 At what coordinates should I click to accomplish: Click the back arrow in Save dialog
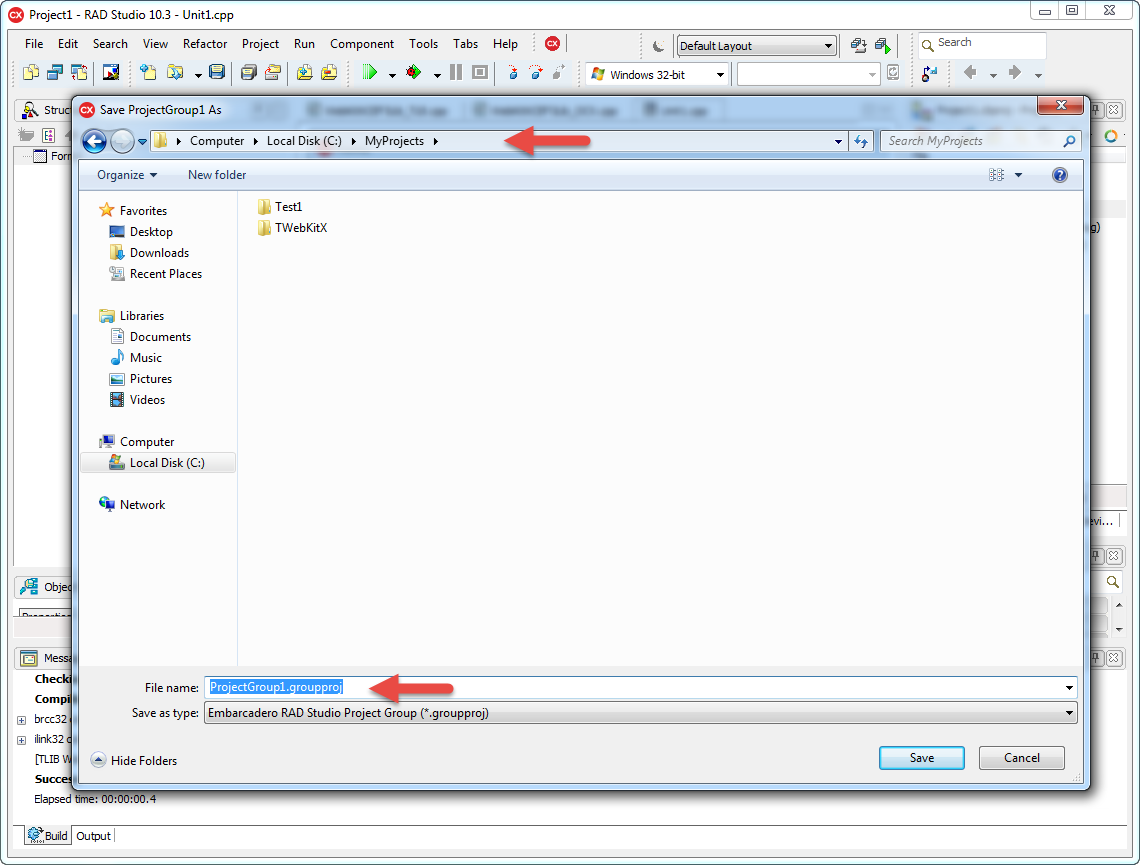(x=95, y=141)
